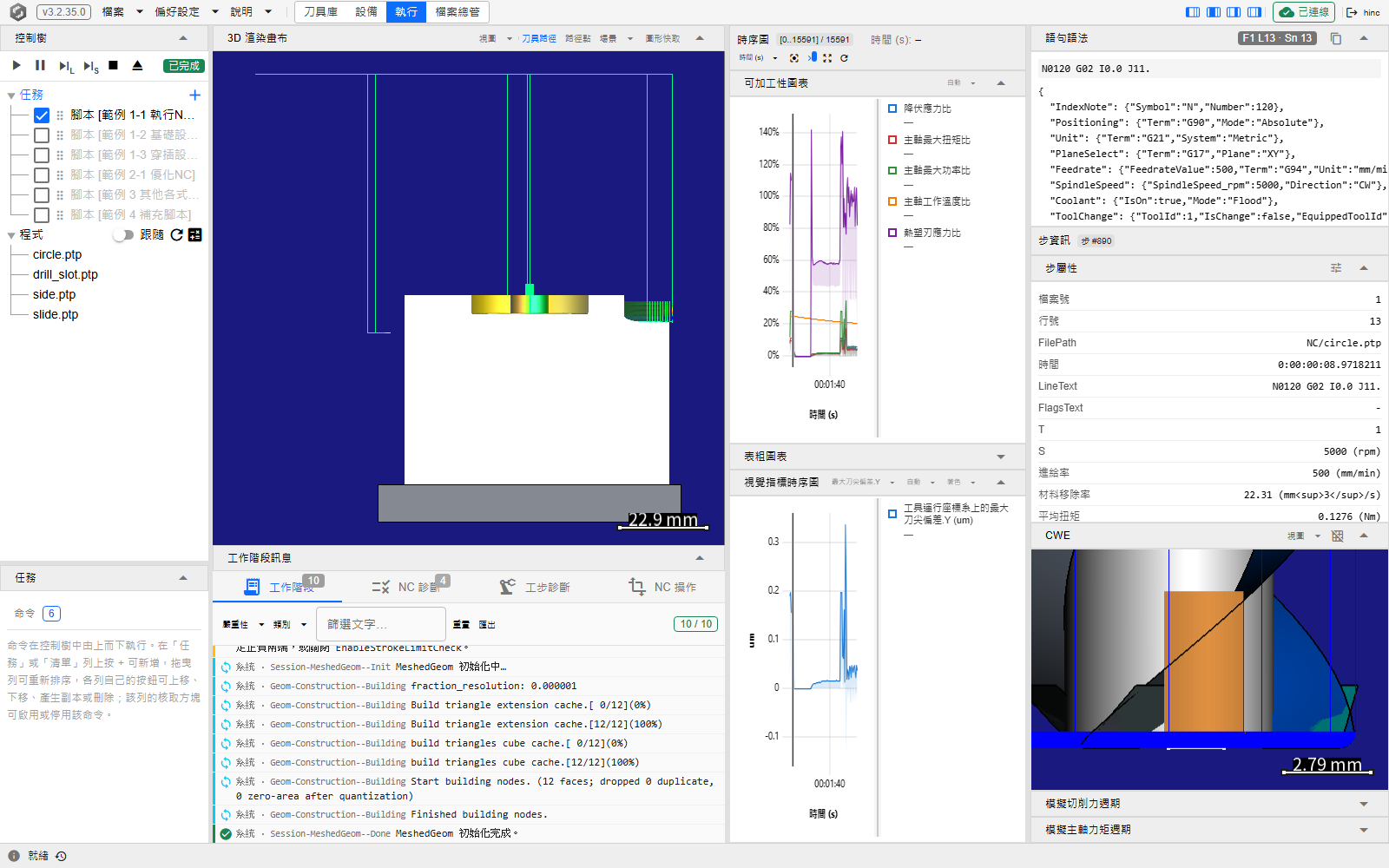Viewport: 1389px width, 868px height.
Task: Expand the 表粗圖表 panel
Action: (x=1001, y=457)
